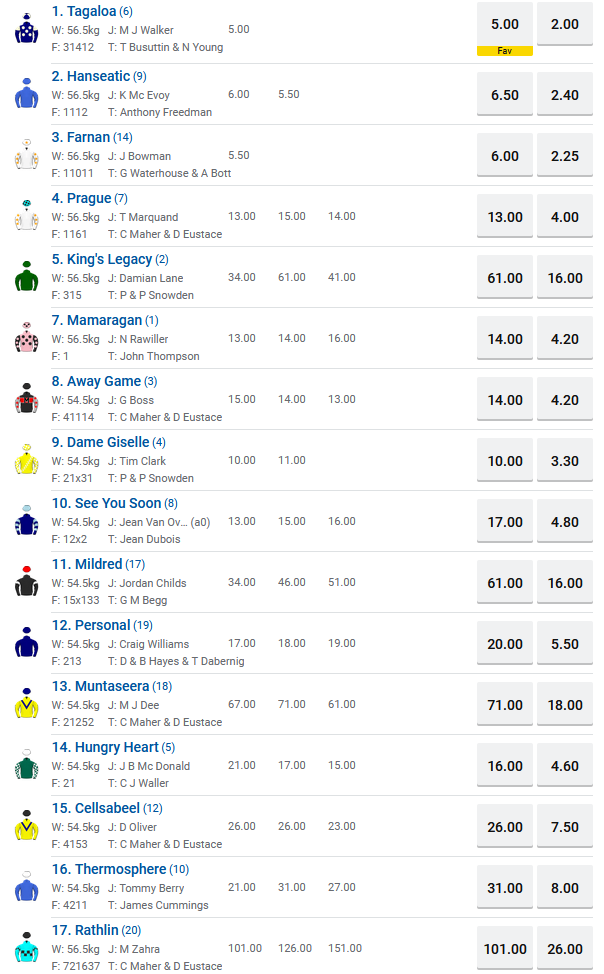Click Hungry Heart's green silks icon
Viewport: 604px width, 974px height.
(26, 764)
